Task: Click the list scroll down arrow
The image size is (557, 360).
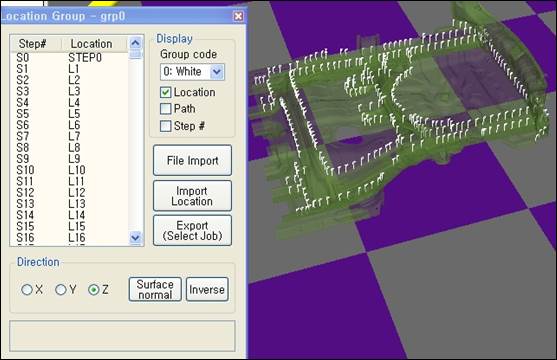Action: tap(135, 237)
